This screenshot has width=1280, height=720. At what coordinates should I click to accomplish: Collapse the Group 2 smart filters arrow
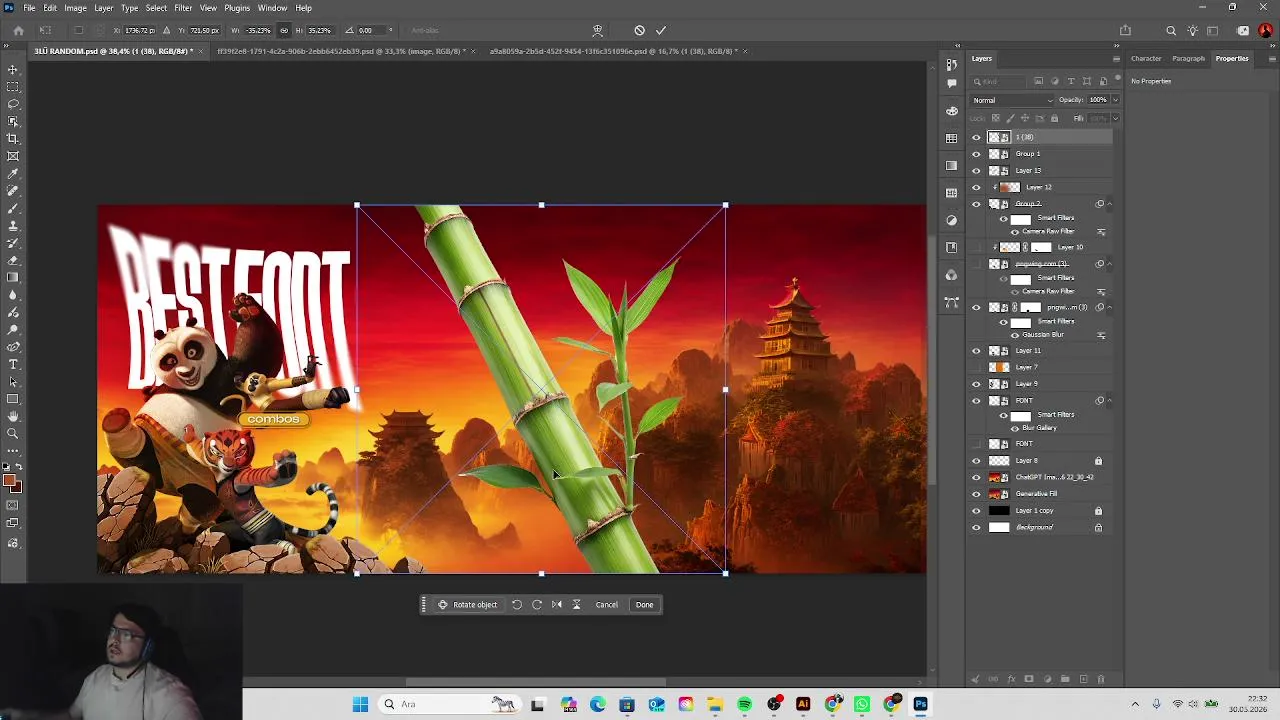(1109, 204)
